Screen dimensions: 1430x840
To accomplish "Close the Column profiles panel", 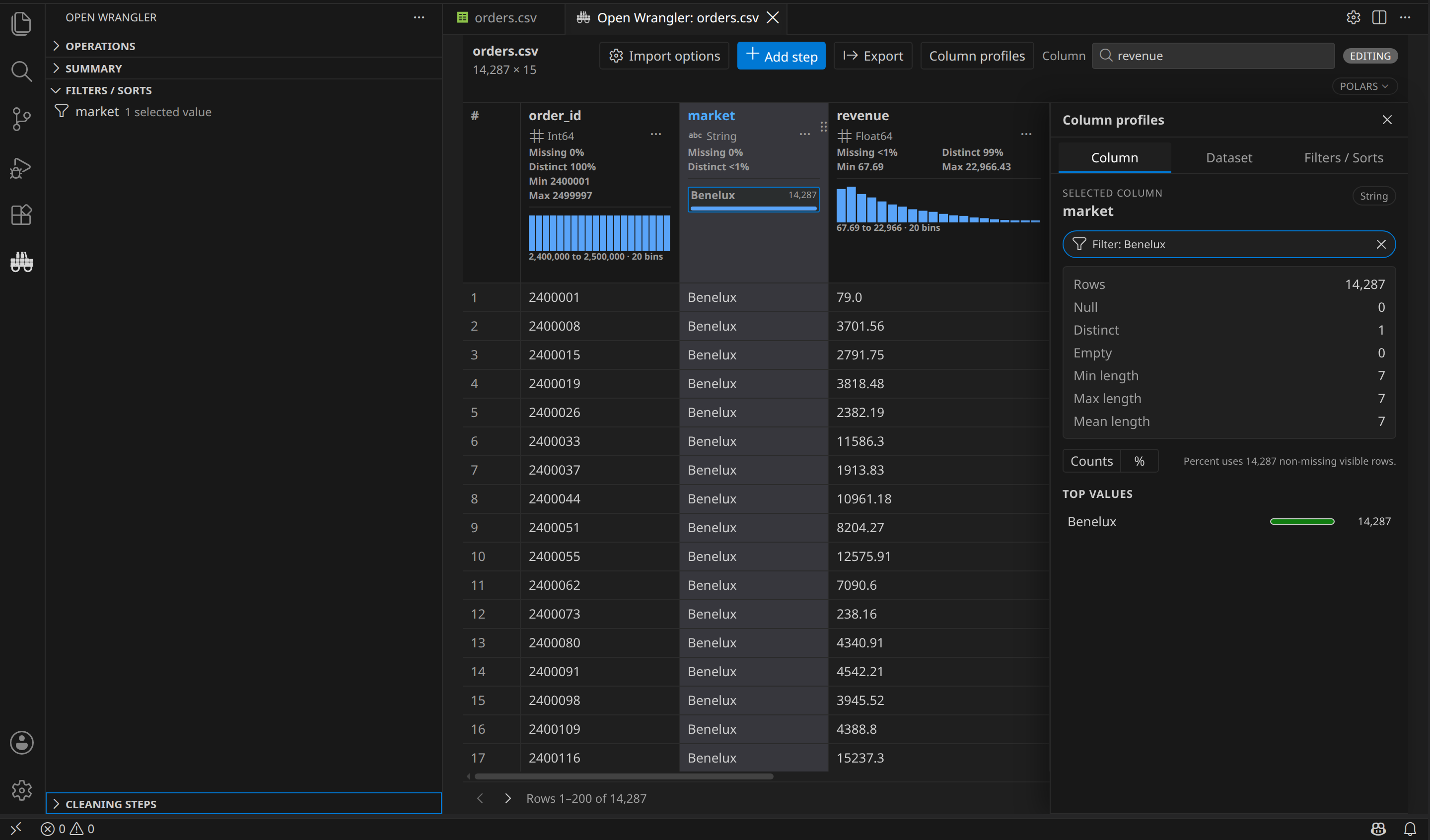I will (1387, 120).
